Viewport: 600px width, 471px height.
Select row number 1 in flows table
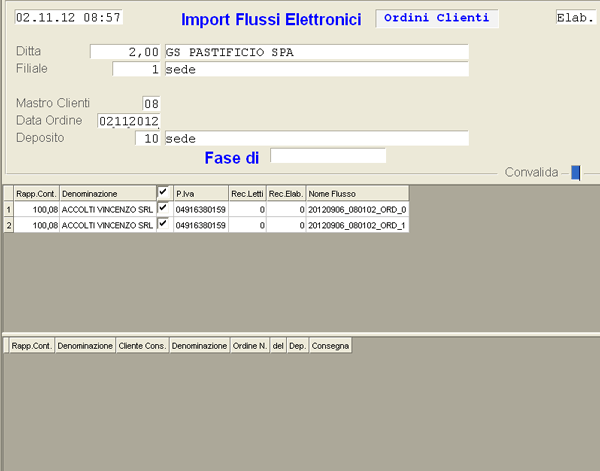pos(8,209)
